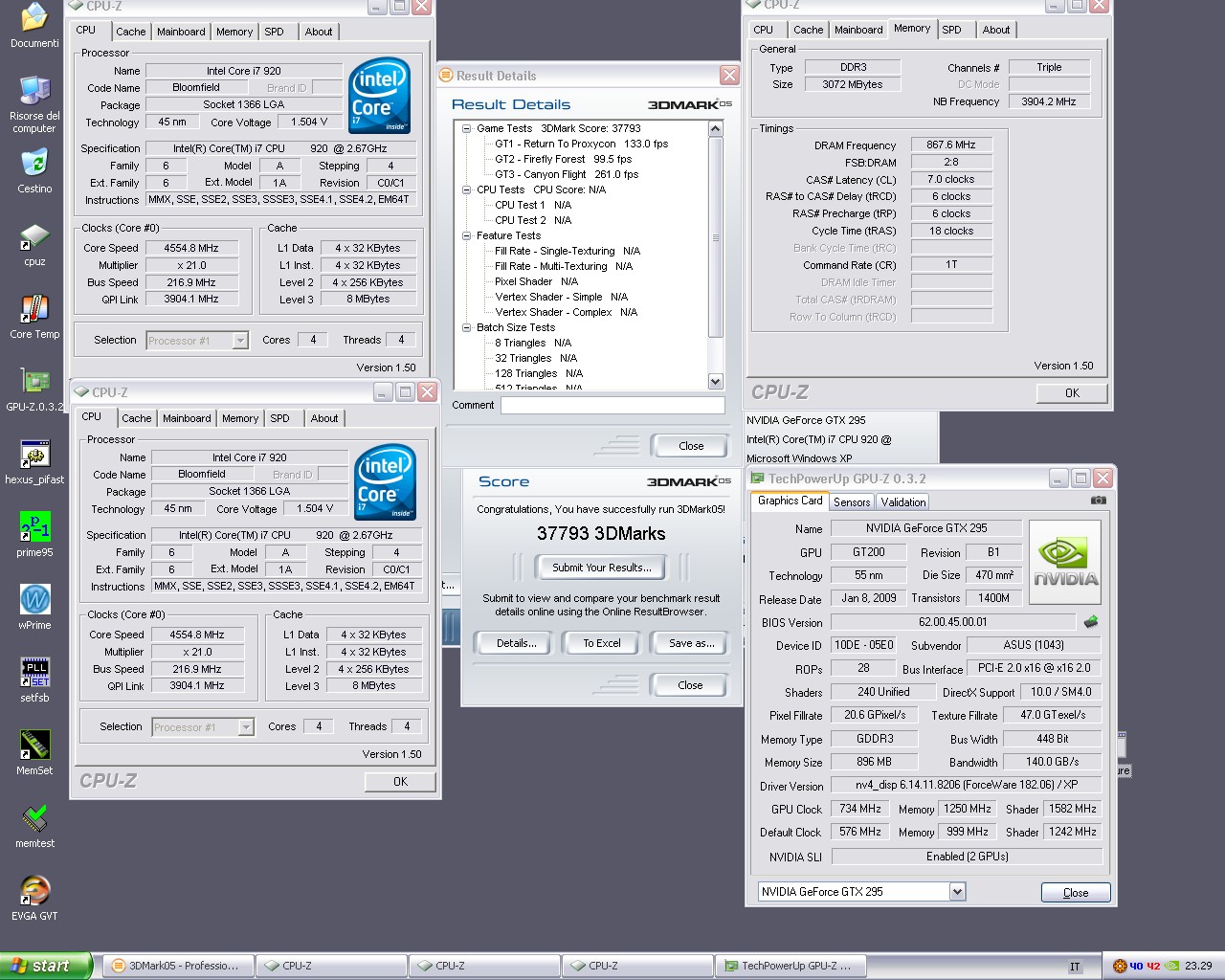The width and height of the screenshot is (1225, 980).
Task: Click the Intel Core i7 logo in lower CPU-Z
Action: pos(385,481)
